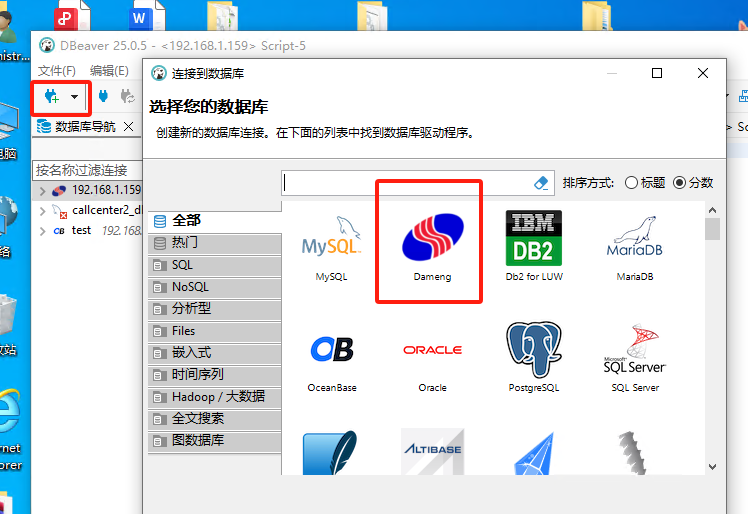Select the blue feather quill driver icon

330,452
